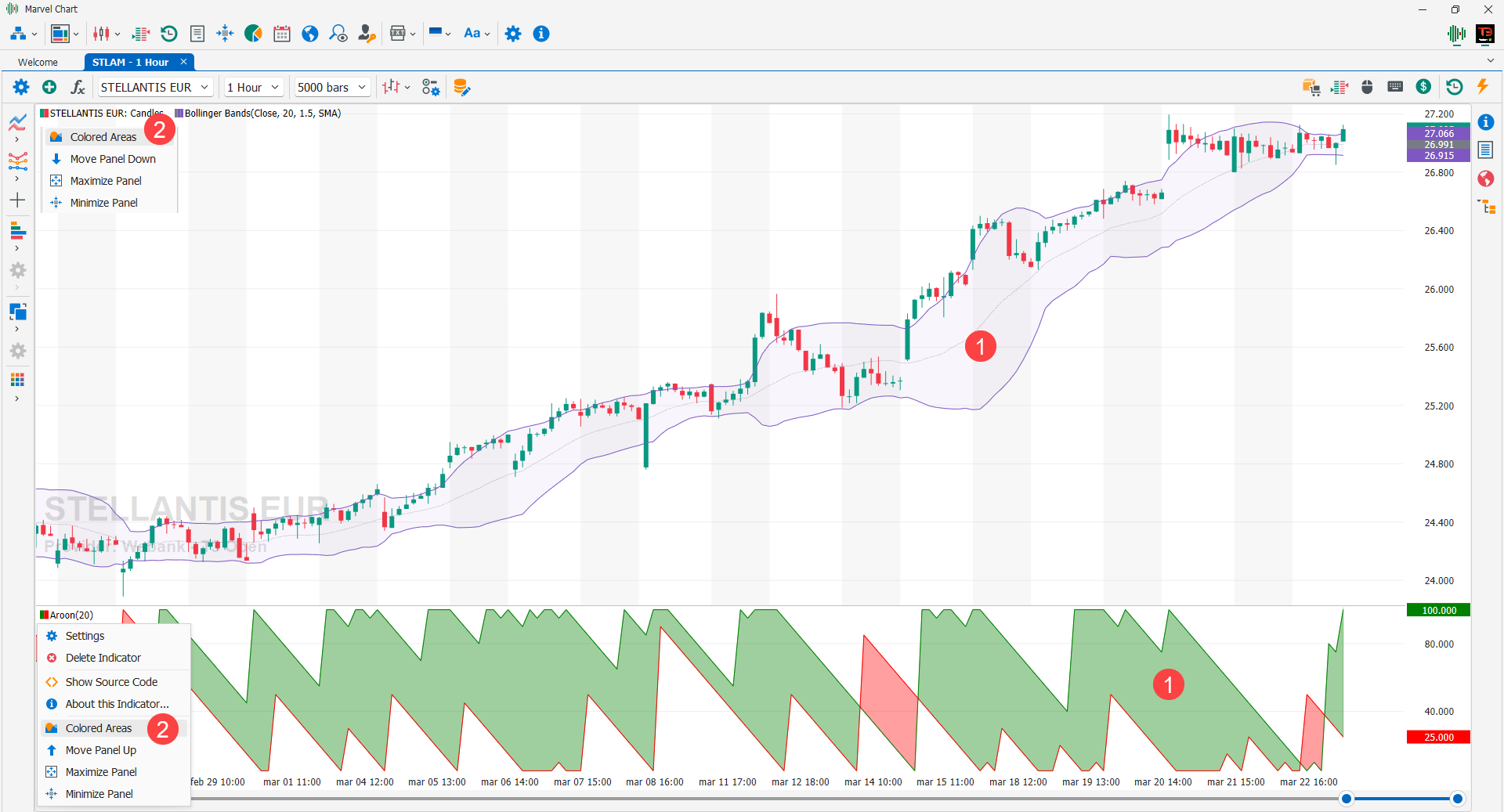1504x812 pixels.
Task: Open the network structure icon in top toolbar
Action: (18, 34)
